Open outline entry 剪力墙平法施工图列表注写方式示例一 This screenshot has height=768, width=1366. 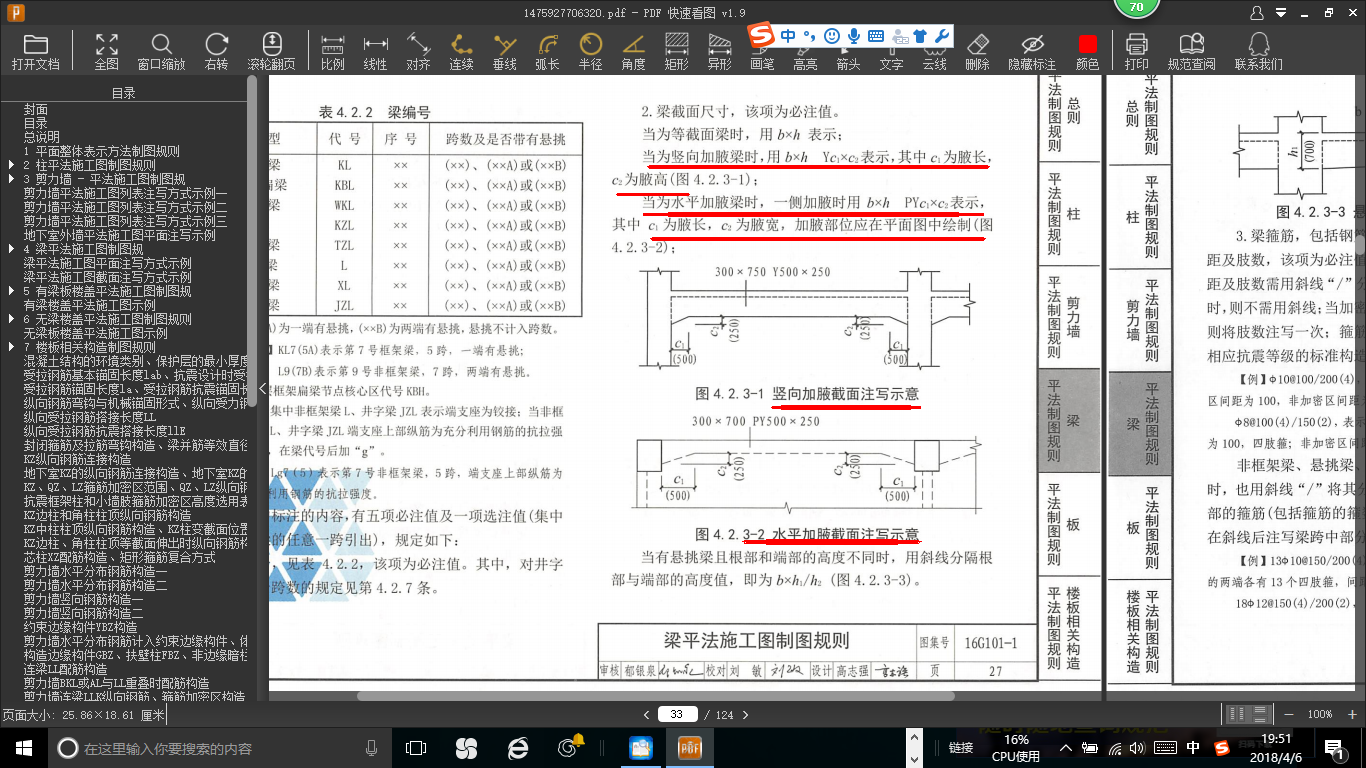(126, 193)
